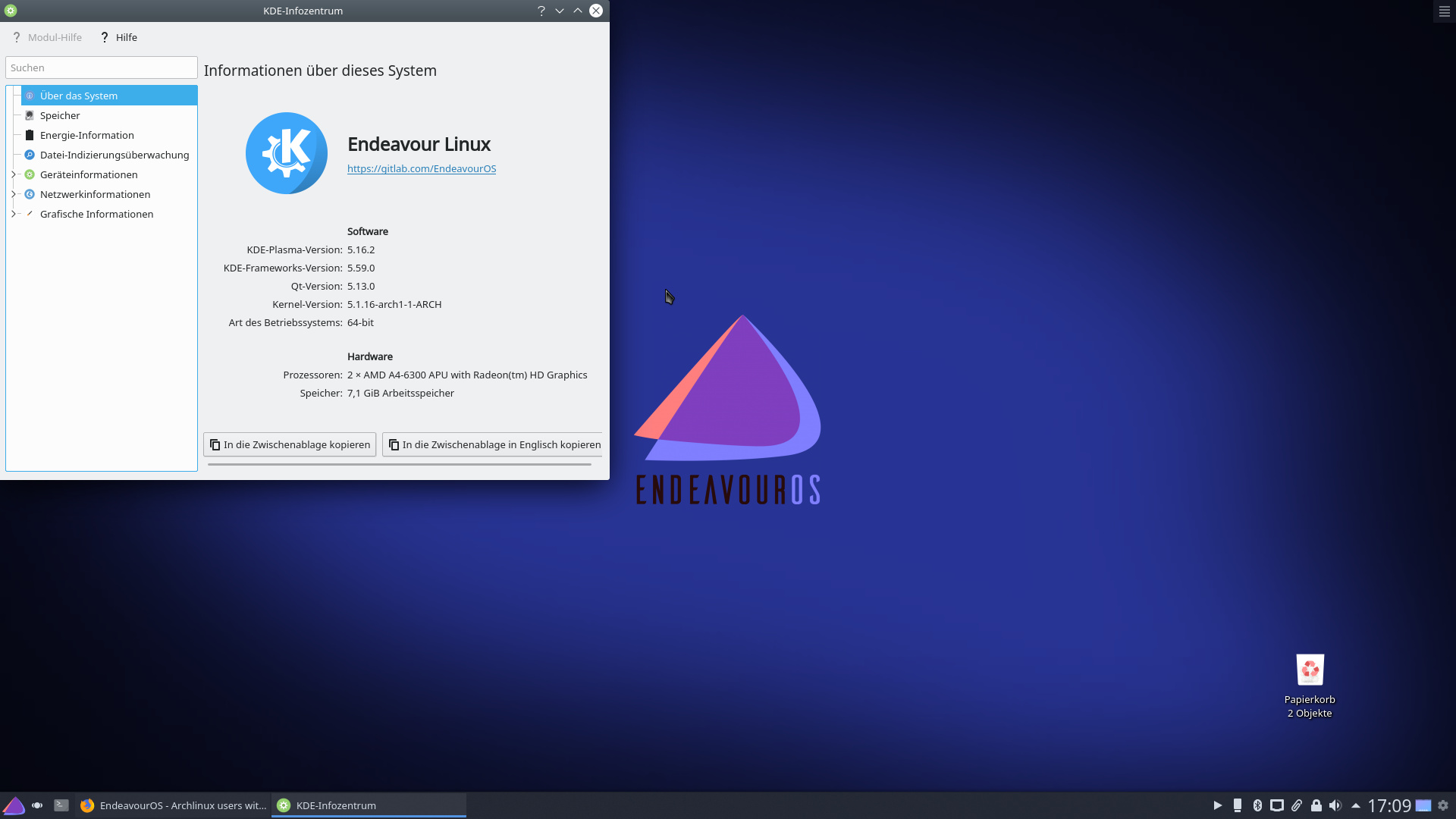Open the EndeavourOS gitlab link
This screenshot has width=1456, height=819.
coord(422,168)
